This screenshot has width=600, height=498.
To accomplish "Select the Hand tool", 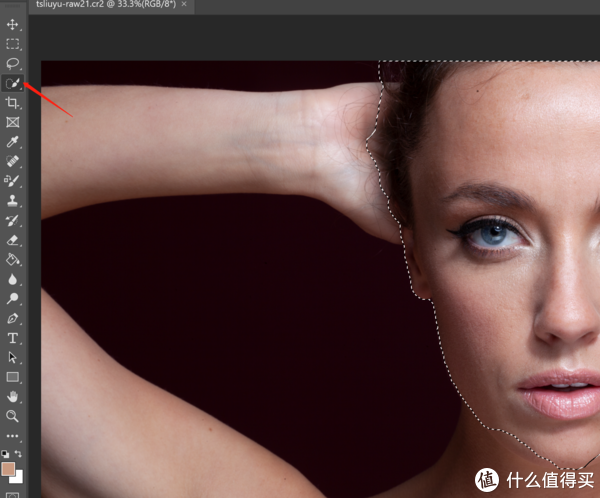I will tap(12, 397).
